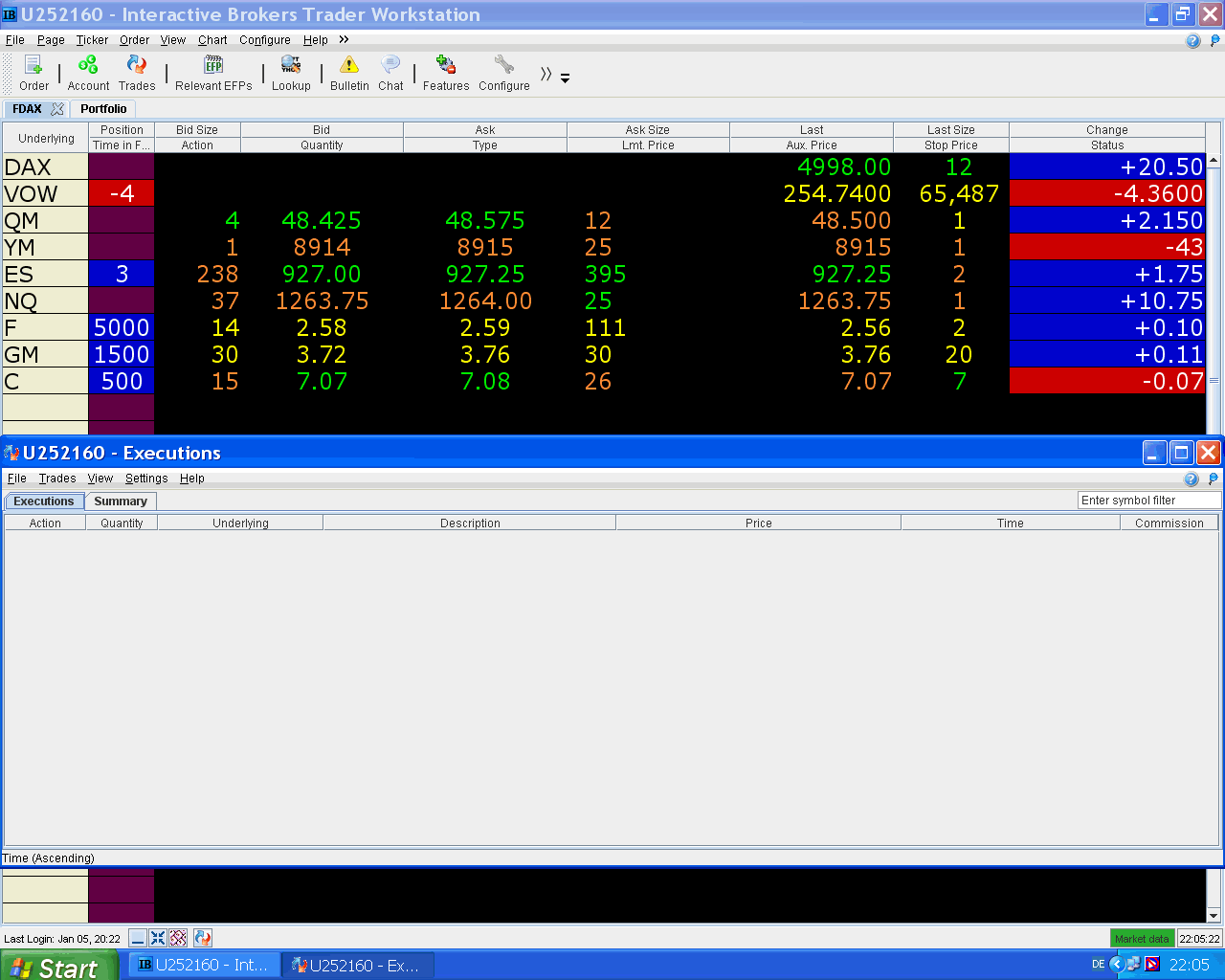Screen dimensions: 1225x980
Task: Launch the Chat icon
Action: coord(390,73)
